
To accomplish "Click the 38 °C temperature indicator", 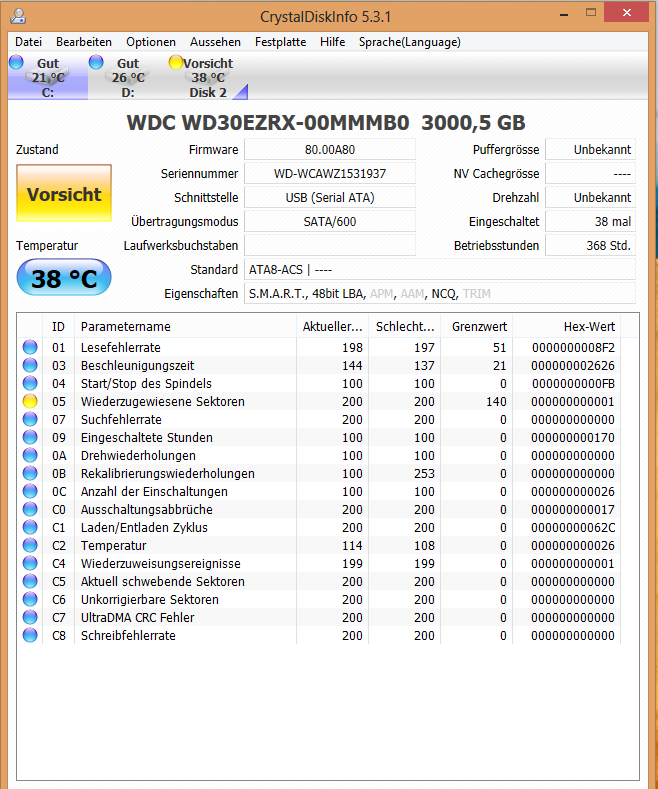I will tap(64, 278).
